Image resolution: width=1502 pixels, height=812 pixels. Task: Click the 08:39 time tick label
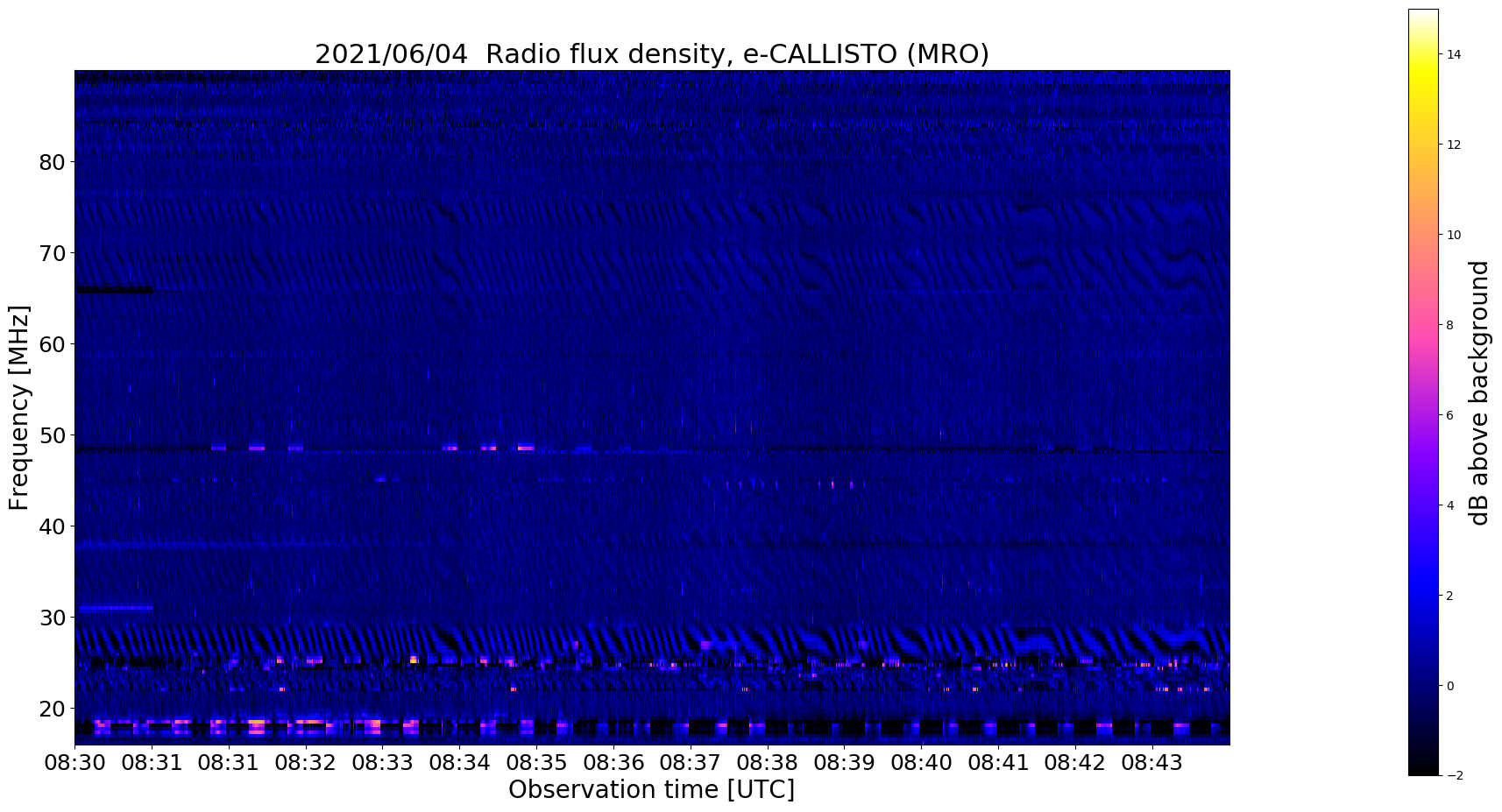[x=844, y=763]
